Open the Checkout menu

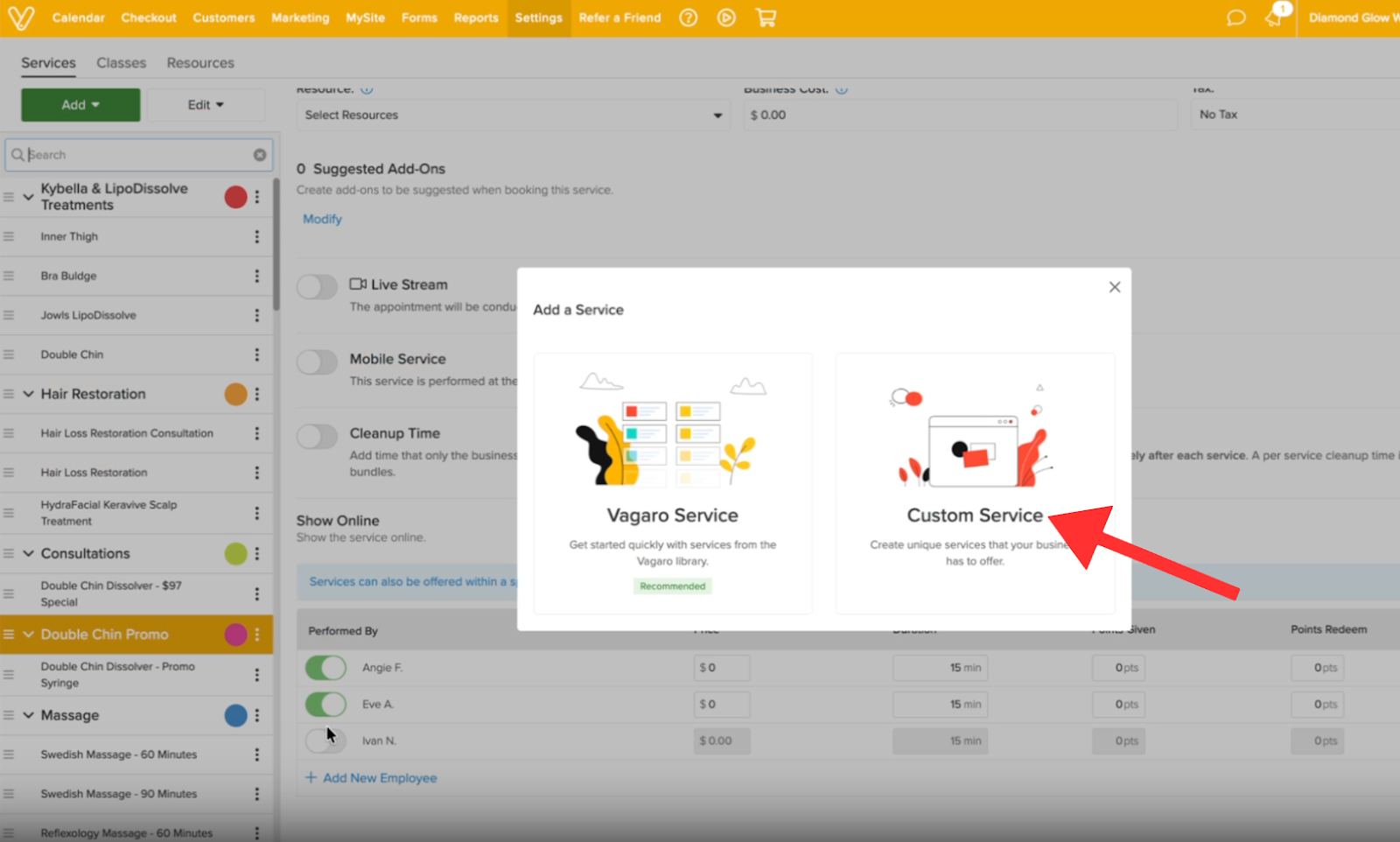(x=149, y=18)
